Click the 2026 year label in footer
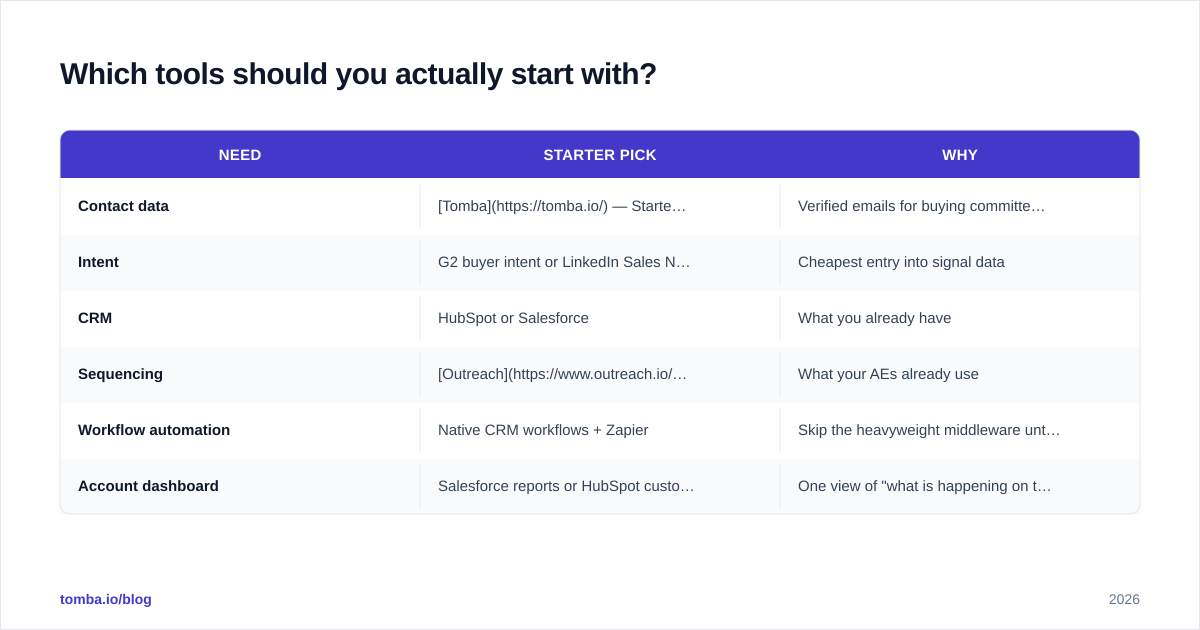The image size is (1200, 630). (x=1124, y=599)
